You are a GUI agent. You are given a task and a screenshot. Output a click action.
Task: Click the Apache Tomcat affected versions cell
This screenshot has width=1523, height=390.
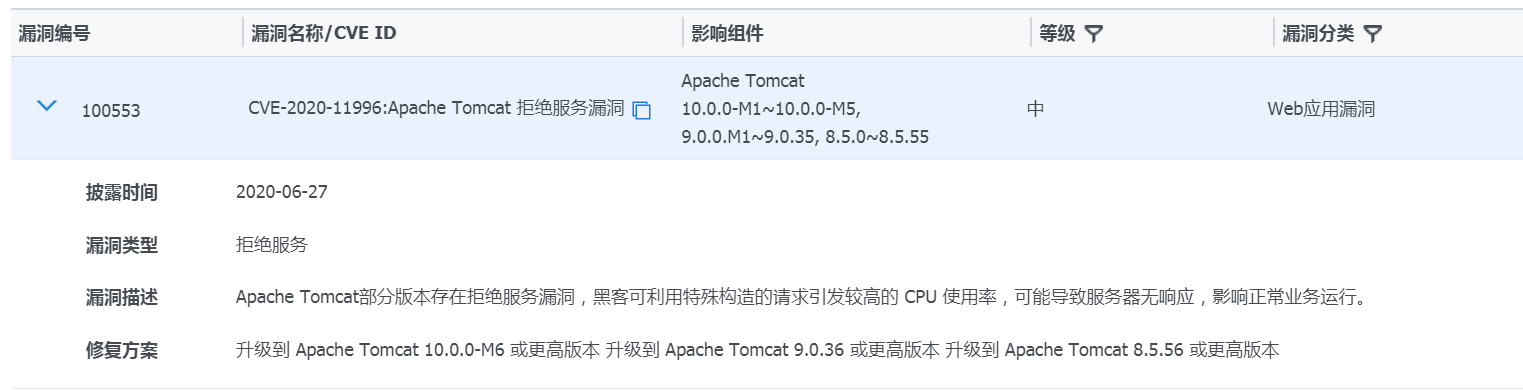tap(805, 109)
